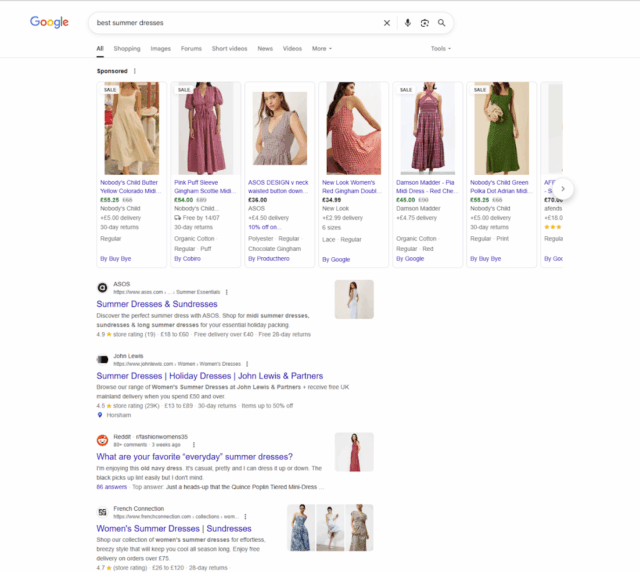Click By Google under the Damson Madder ad
640x573 pixels.
(x=410, y=259)
